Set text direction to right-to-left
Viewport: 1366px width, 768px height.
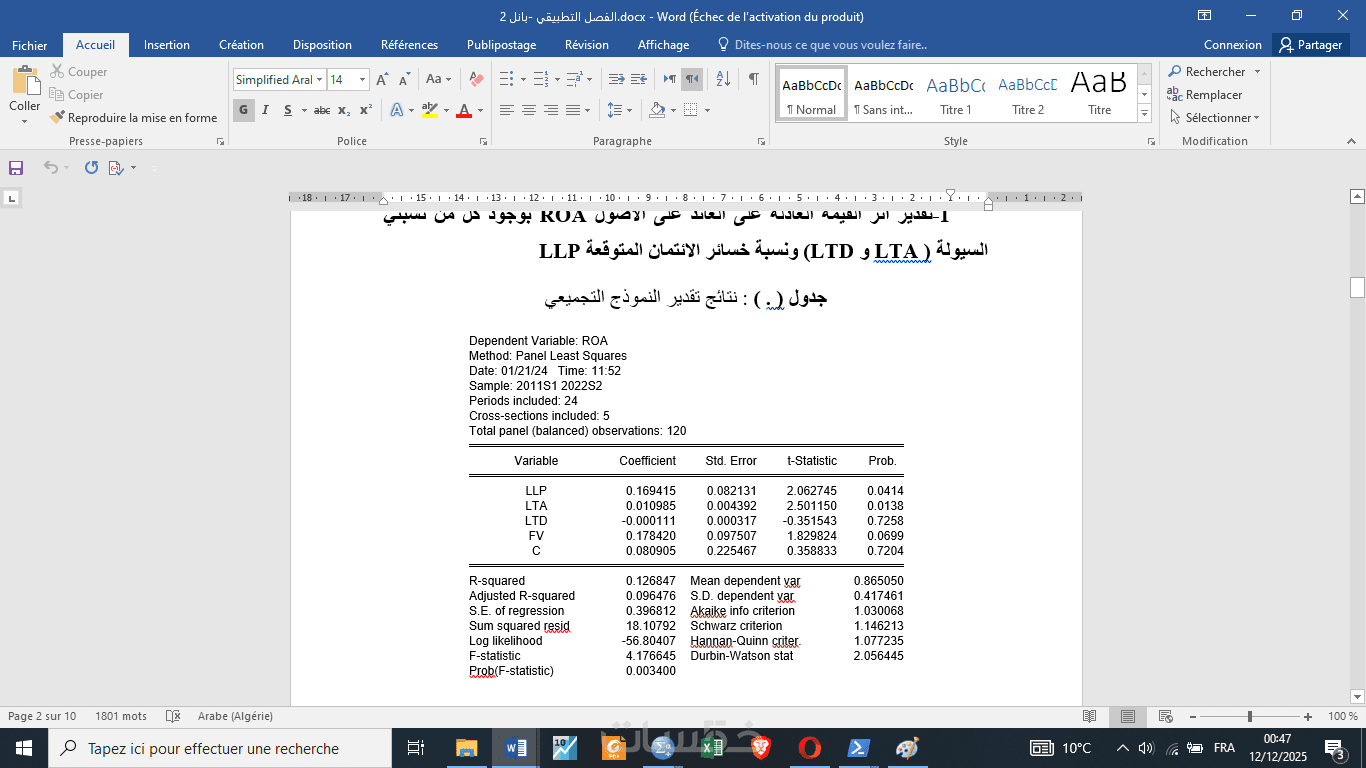point(692,79)
